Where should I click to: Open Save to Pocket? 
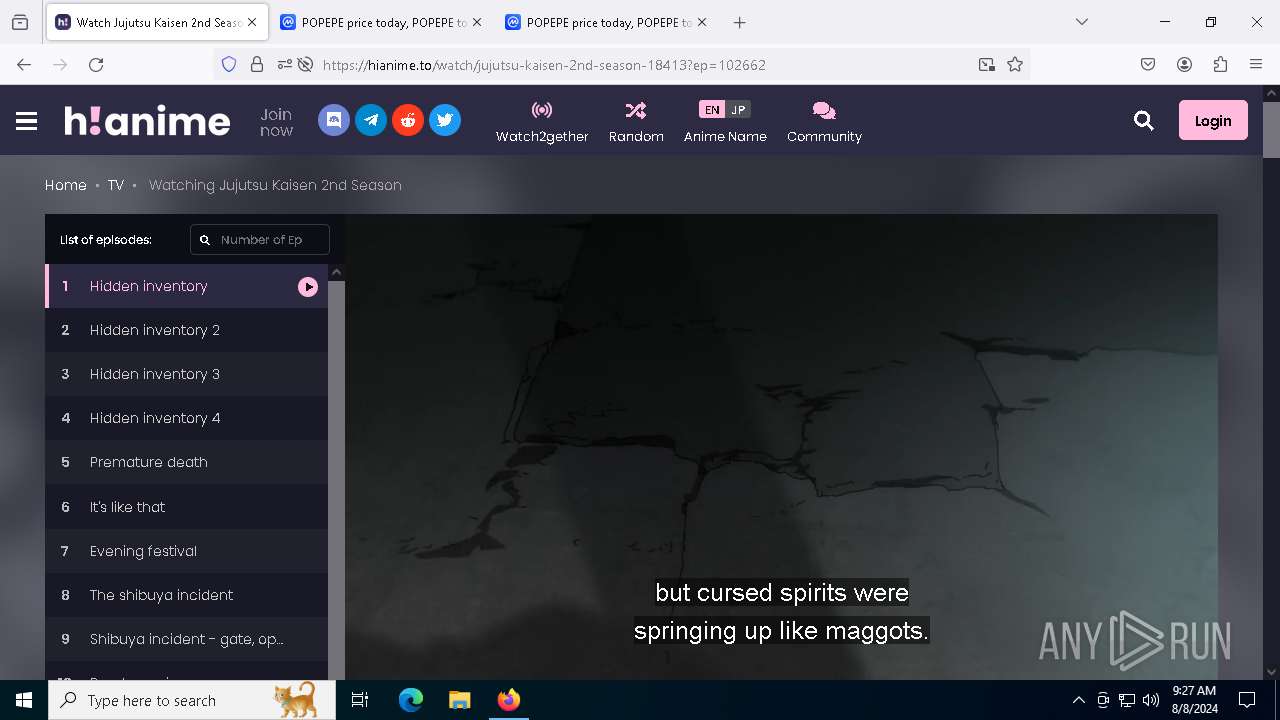1148,64
